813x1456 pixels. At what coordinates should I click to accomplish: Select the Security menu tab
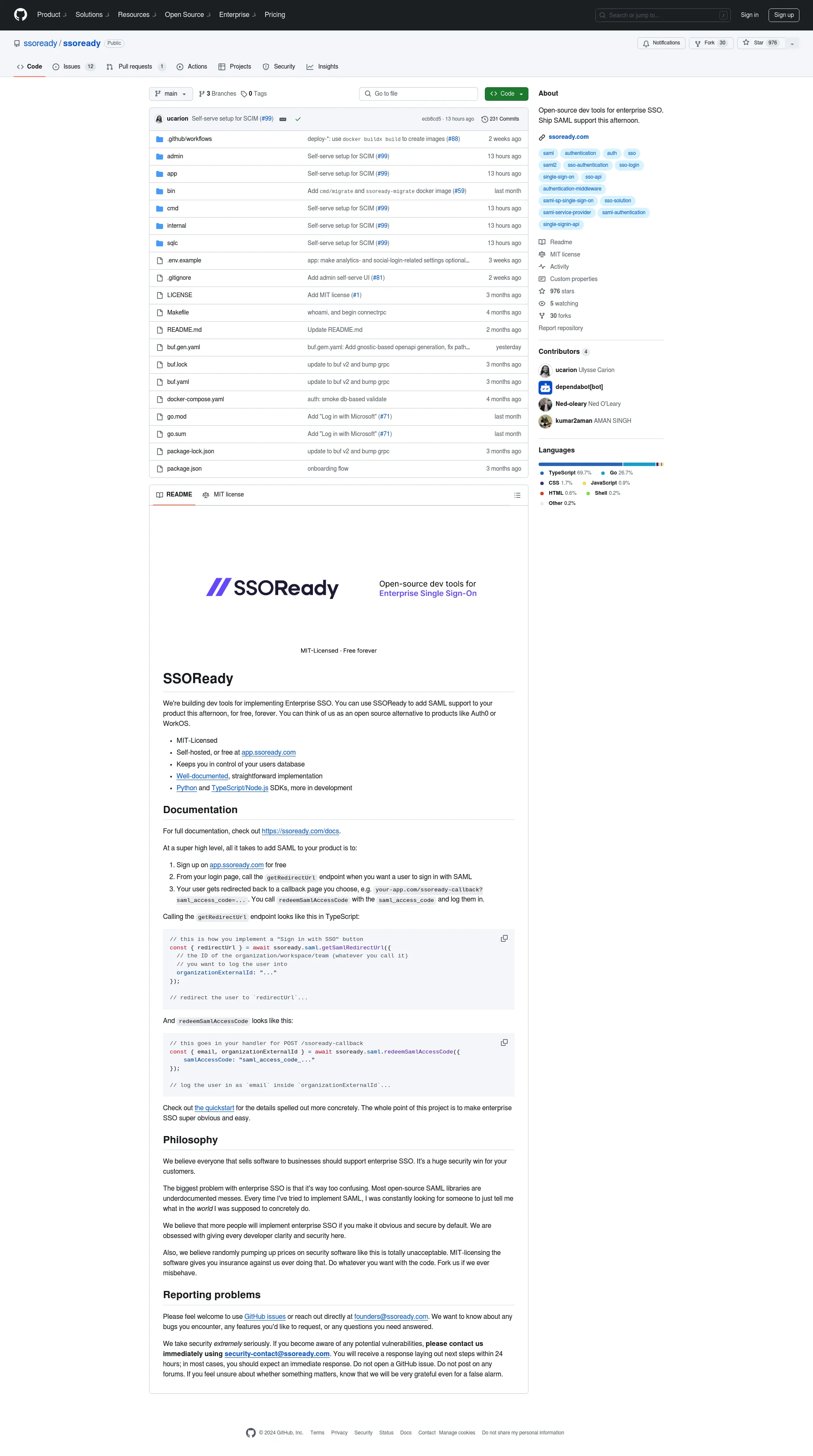click(283, 66)
